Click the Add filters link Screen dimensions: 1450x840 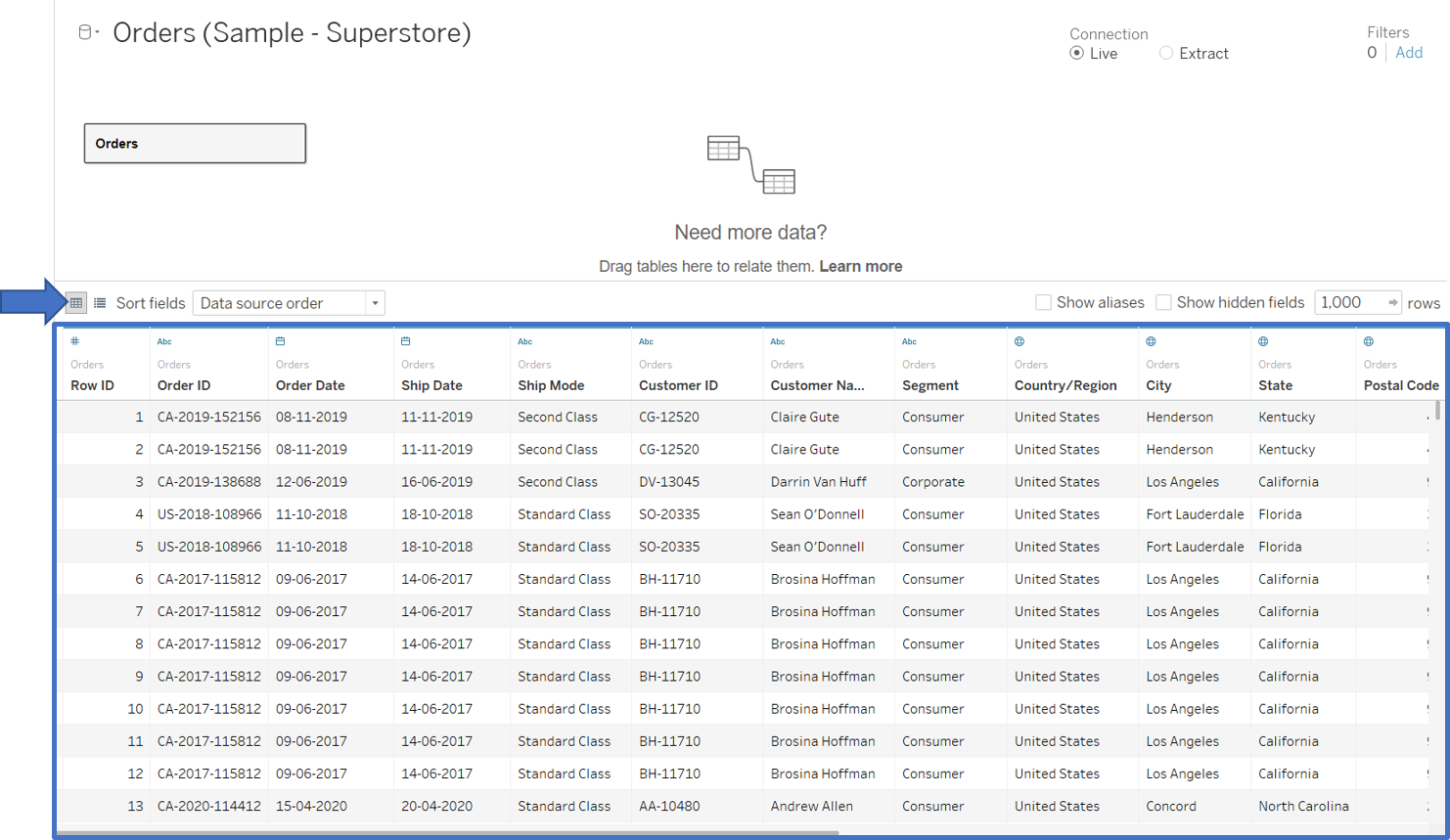[x=1409, y=53]
